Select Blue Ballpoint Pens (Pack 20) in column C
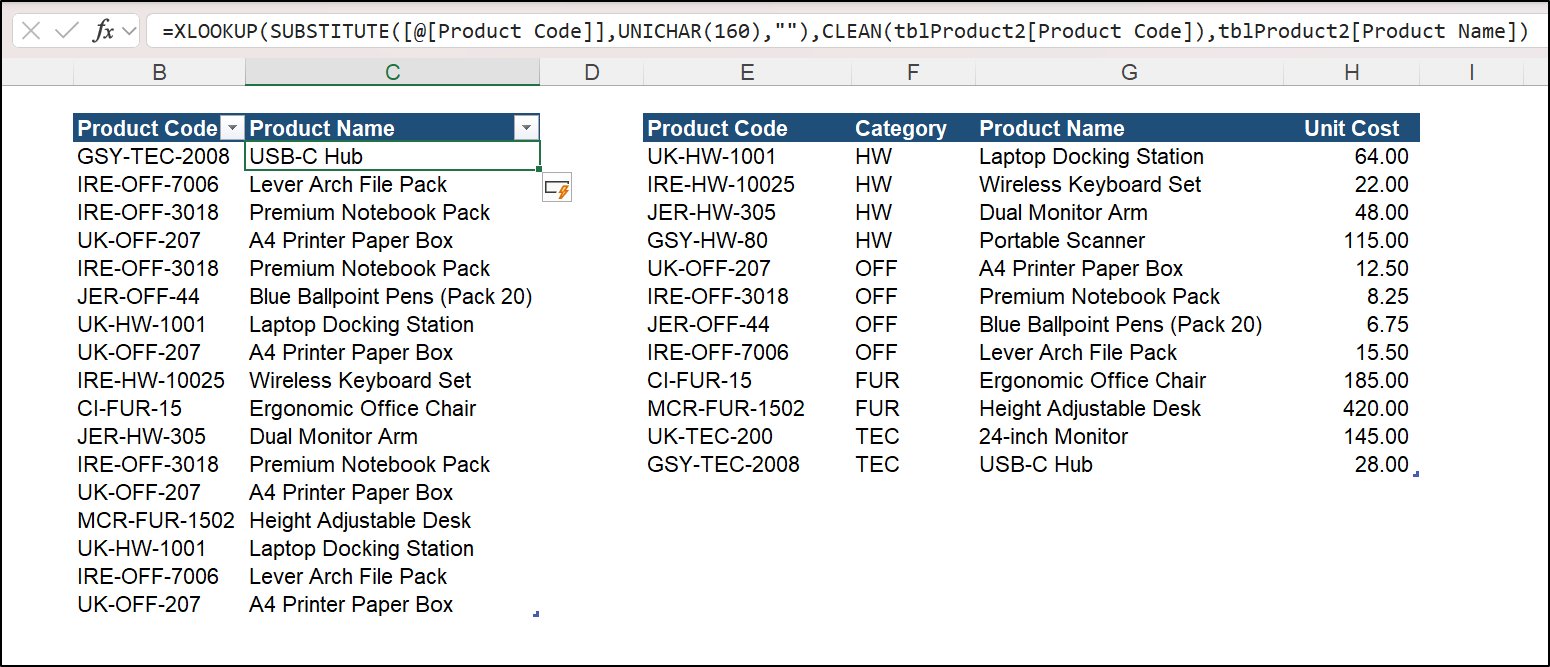The image size is (1550, 667). click(392, 296)
